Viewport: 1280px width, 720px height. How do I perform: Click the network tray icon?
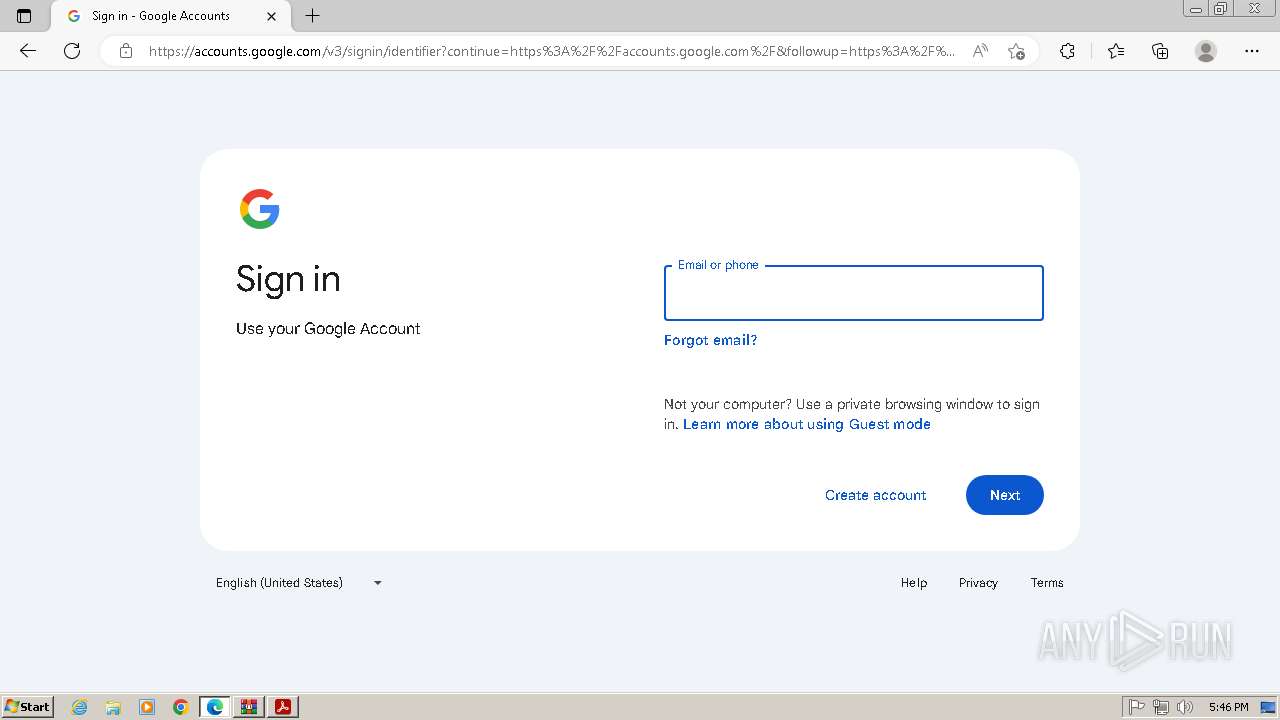point(1161,707)
